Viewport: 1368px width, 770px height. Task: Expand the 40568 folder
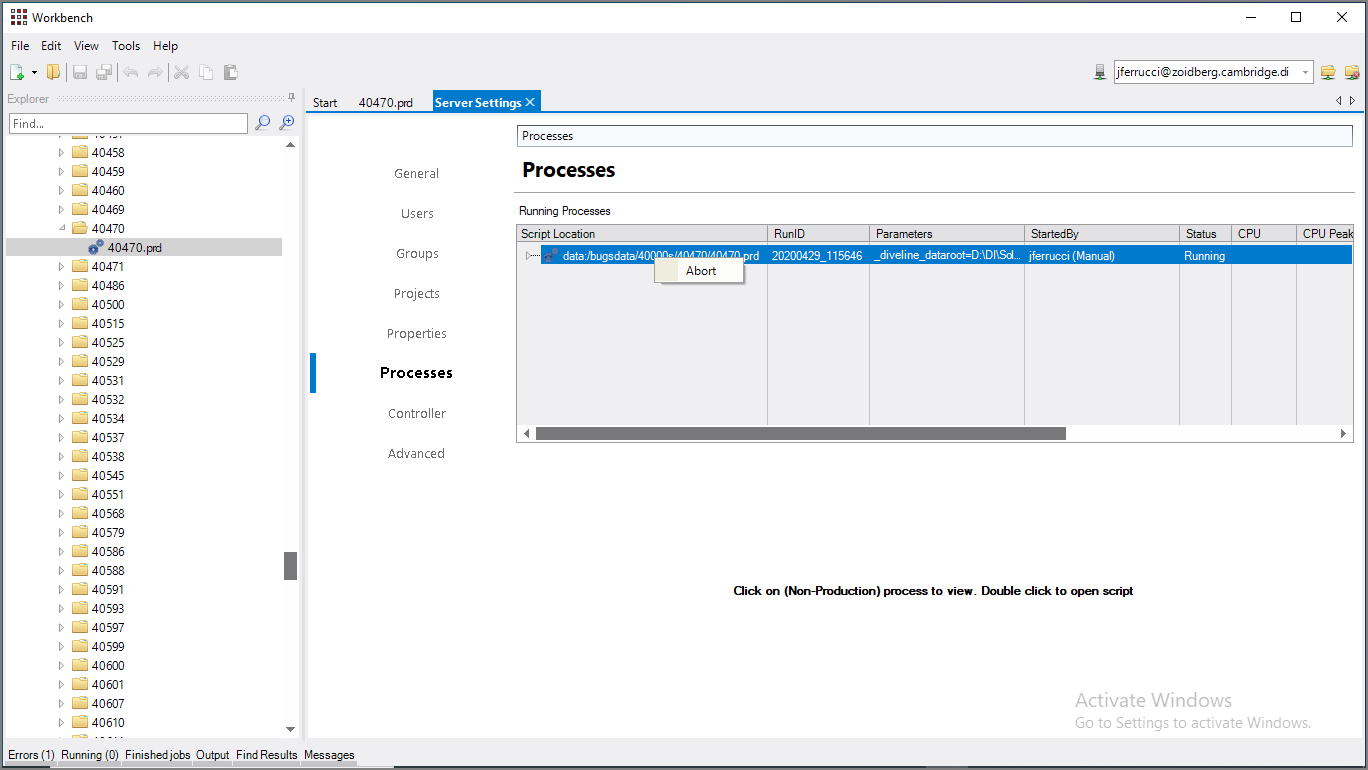point(61,514)
